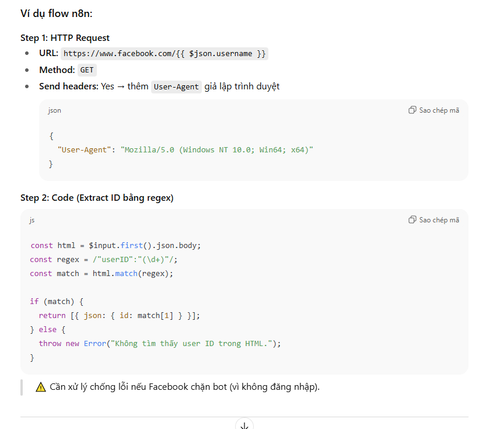The width and height of the screenshot is (500, 429).
Task: Click the "json" language label
Action: [54, 110]
